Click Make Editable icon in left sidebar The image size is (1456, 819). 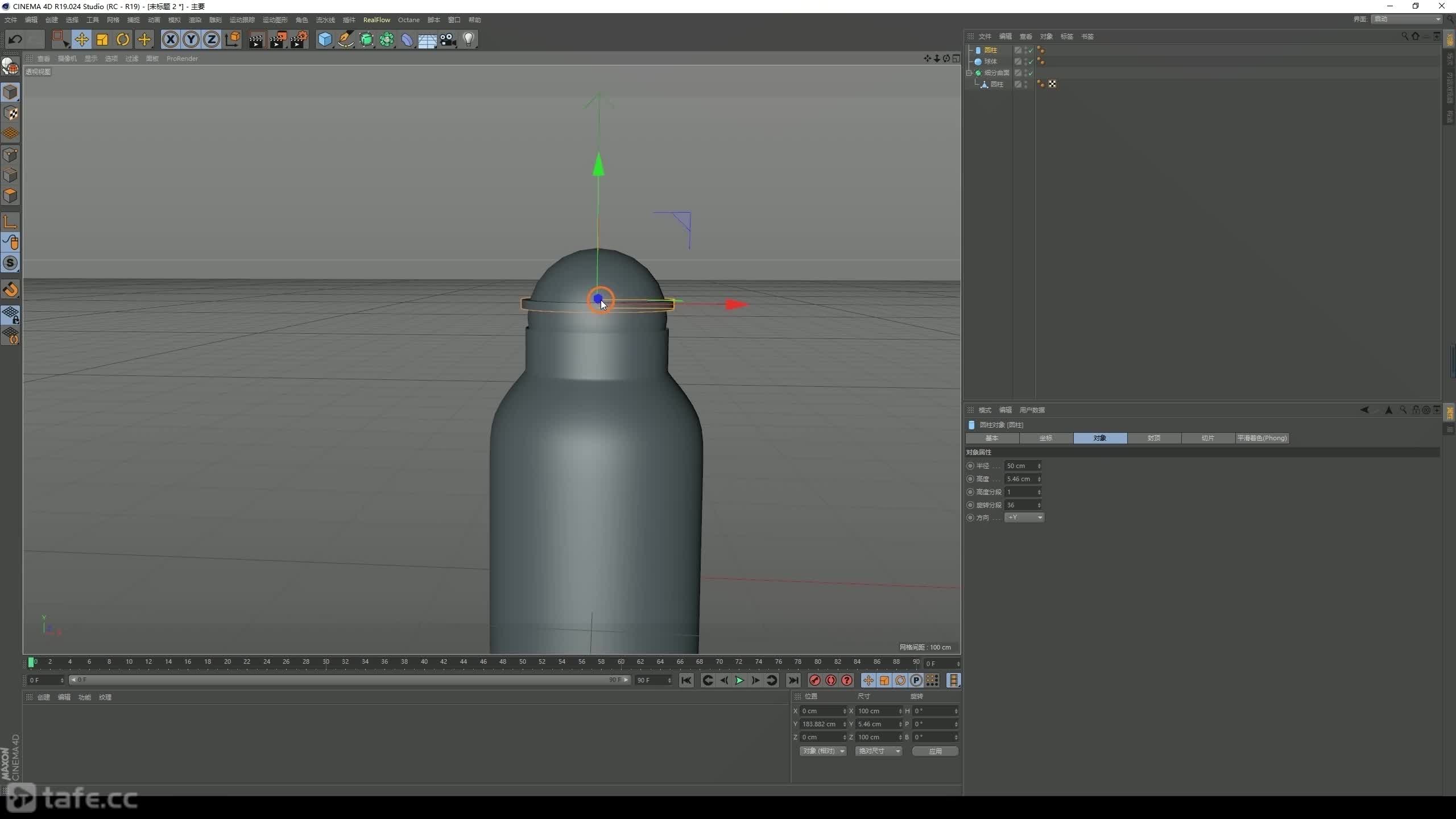[x=10, y=67]
